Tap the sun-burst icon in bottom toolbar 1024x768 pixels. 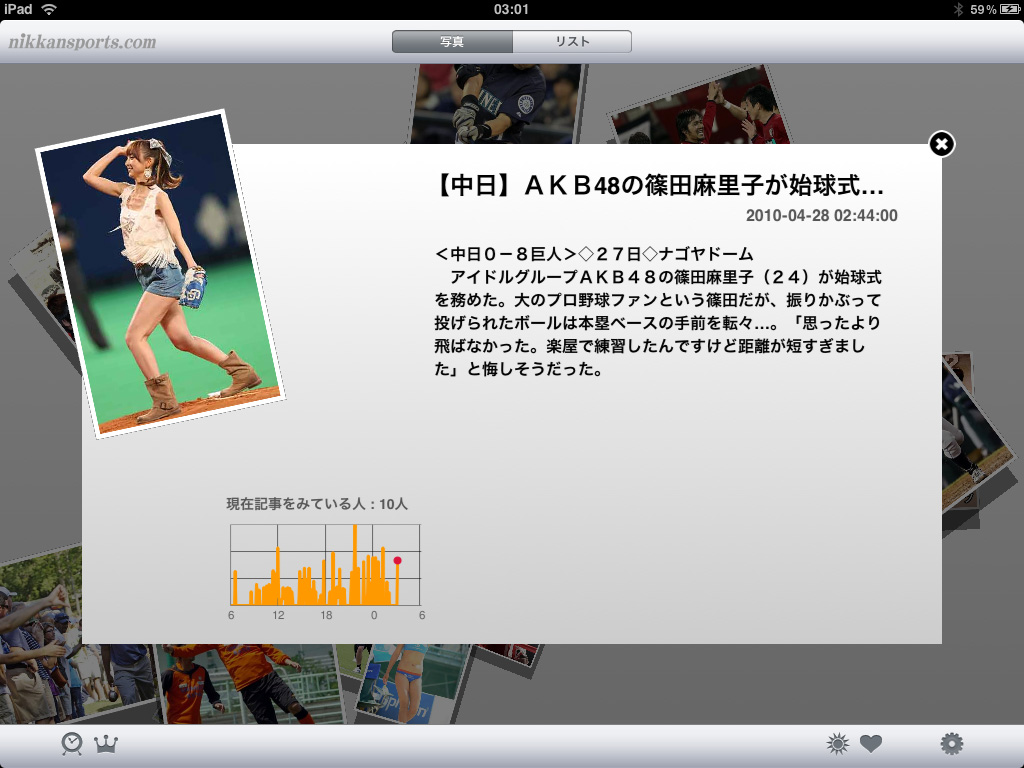pyautogui.click(x=837, y=743)
